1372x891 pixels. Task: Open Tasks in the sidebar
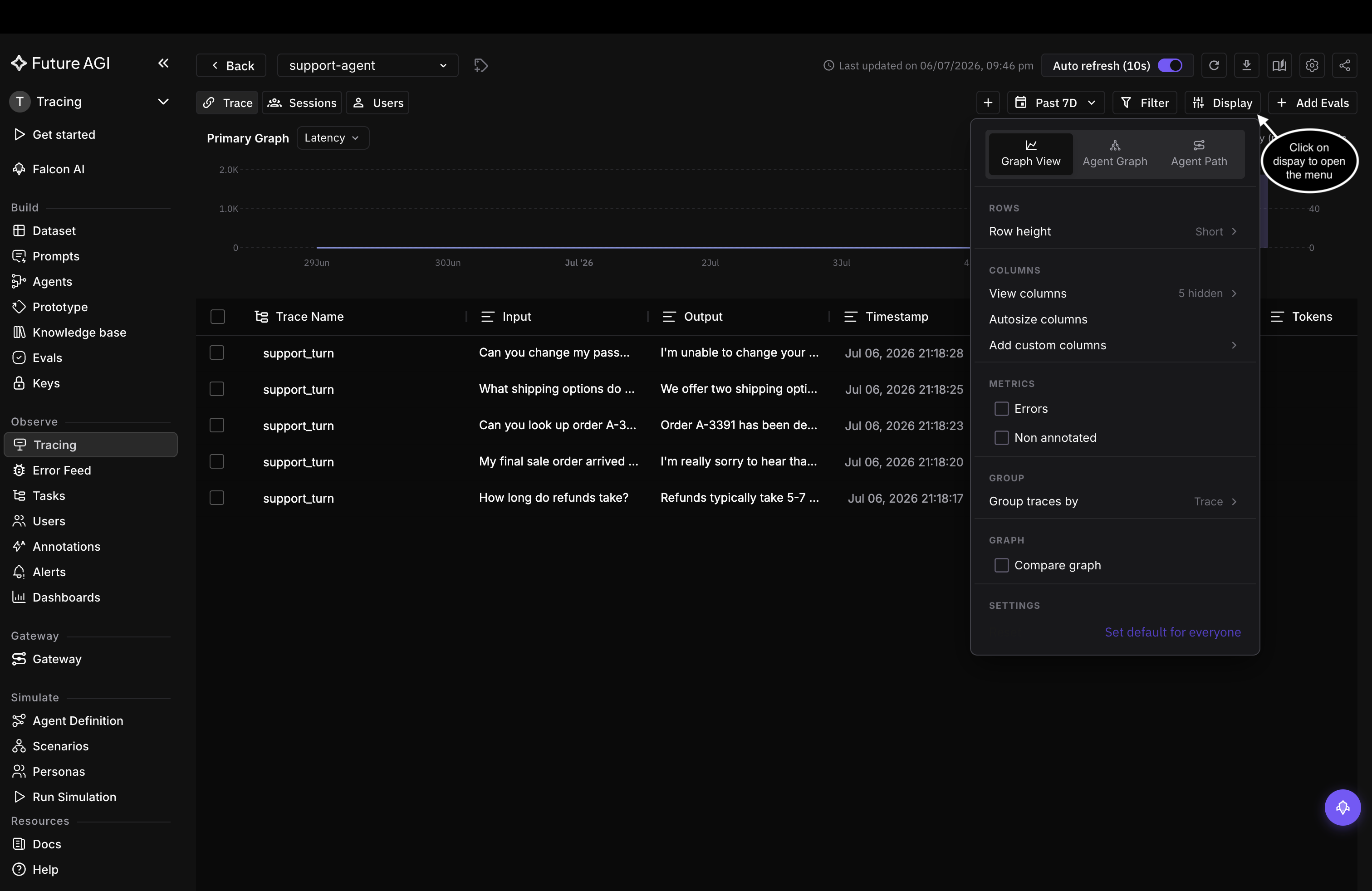pos(49,495)
